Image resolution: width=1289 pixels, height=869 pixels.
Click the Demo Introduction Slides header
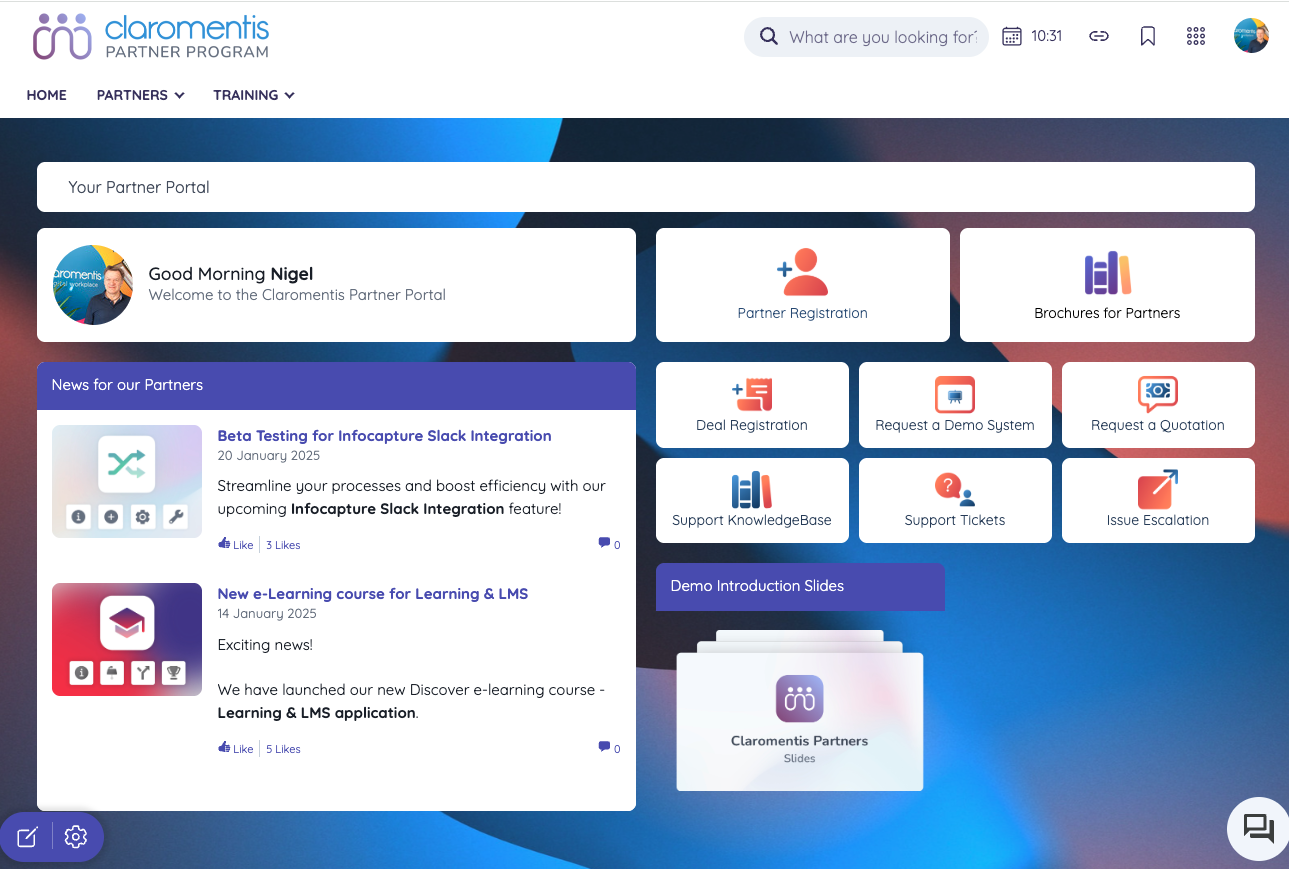click(800, 586)
